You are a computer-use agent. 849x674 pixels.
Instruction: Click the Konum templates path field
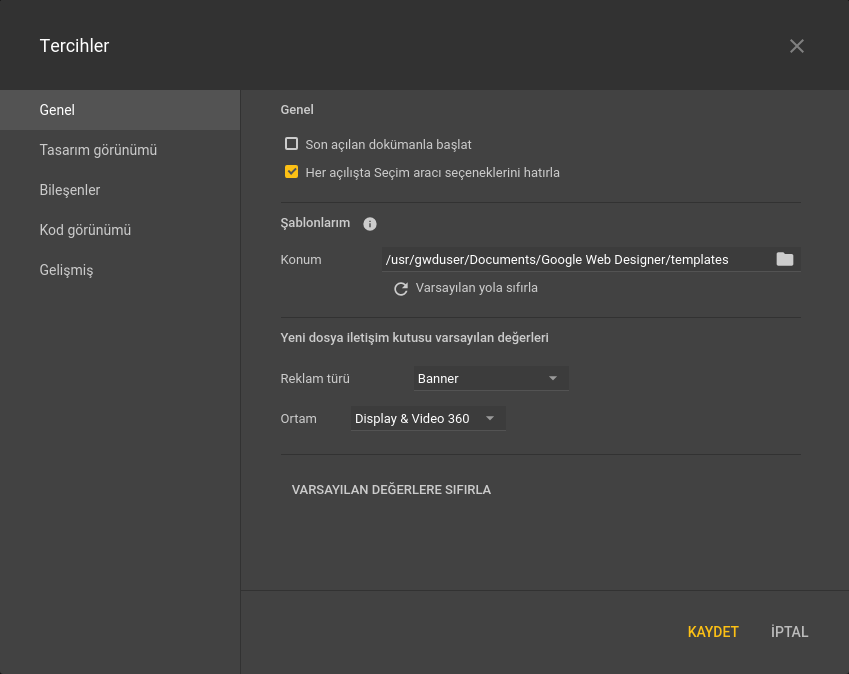coord(570,260)
